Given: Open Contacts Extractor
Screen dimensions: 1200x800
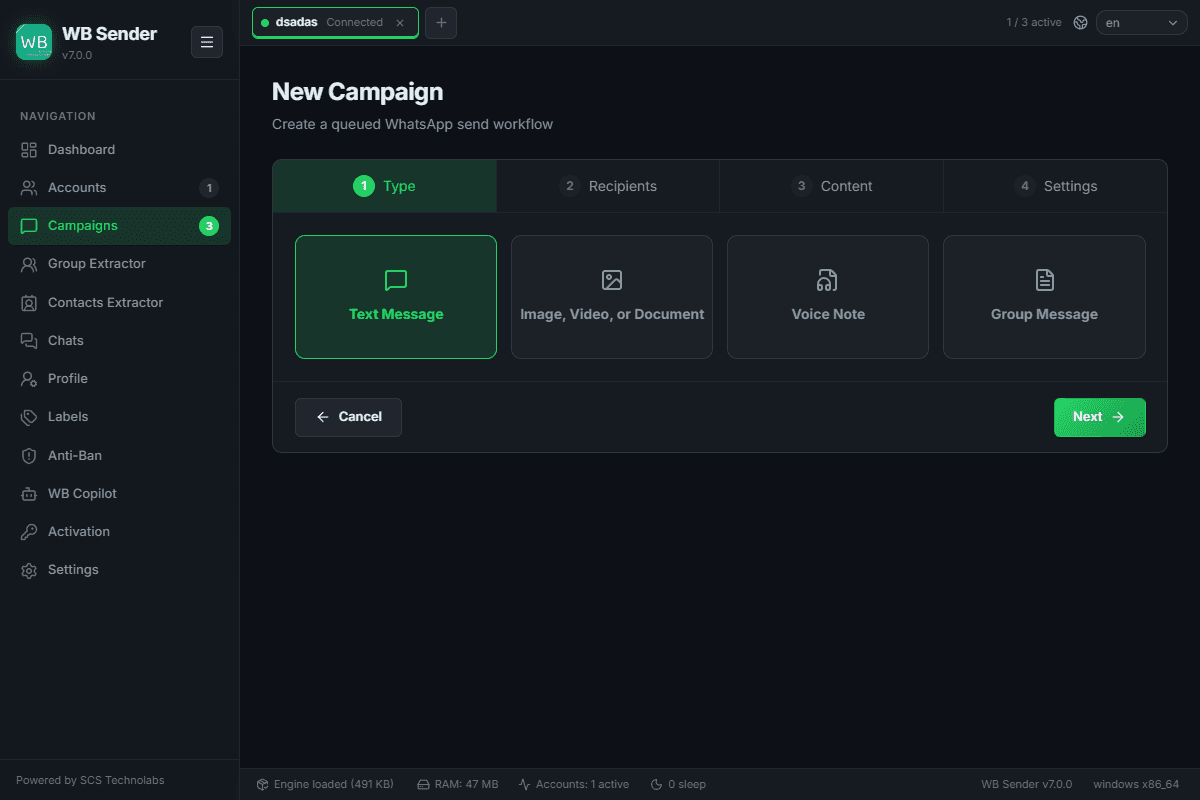Looking at the screenshot, I should click(x=119, y=303).
